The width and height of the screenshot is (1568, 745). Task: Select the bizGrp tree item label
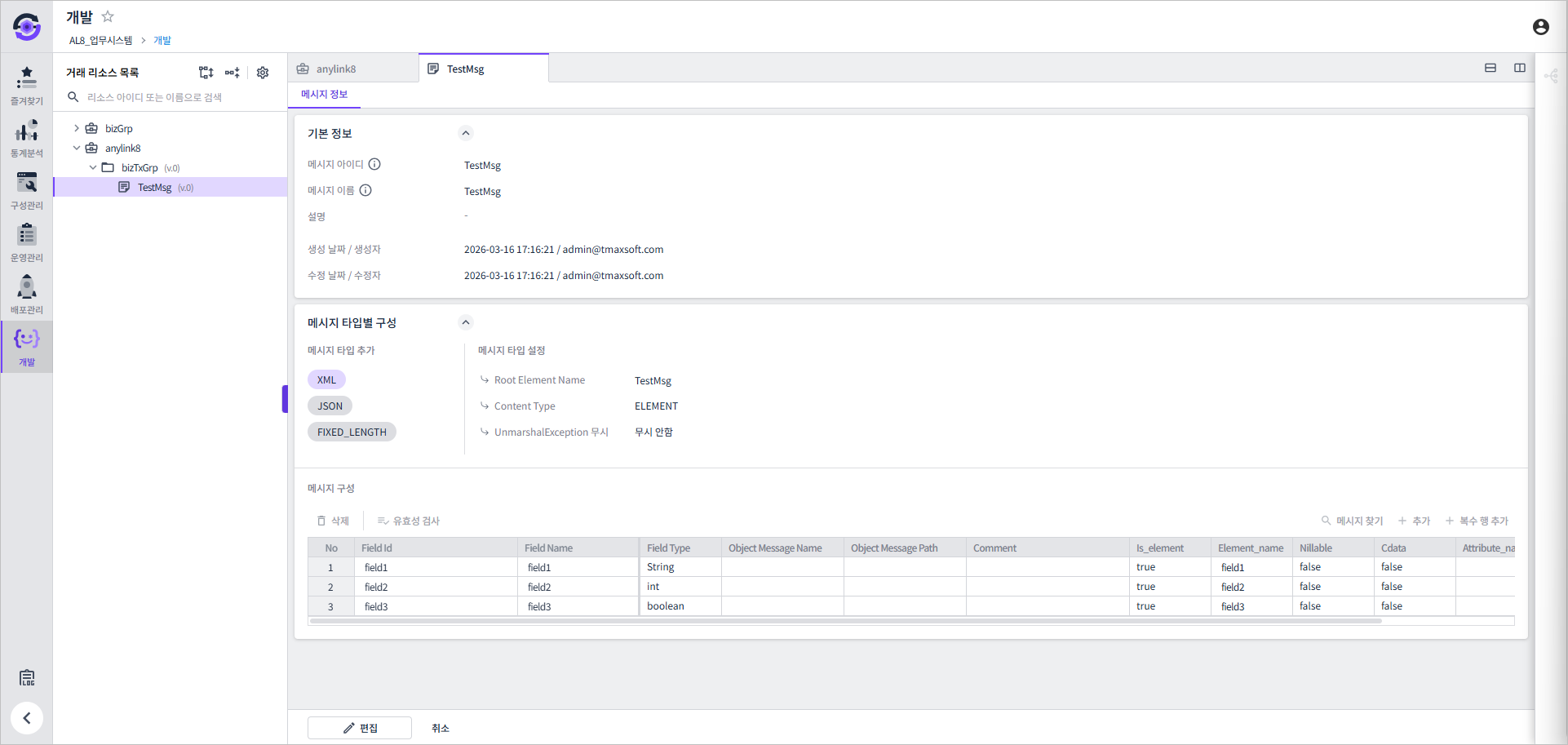click(119, 128)
